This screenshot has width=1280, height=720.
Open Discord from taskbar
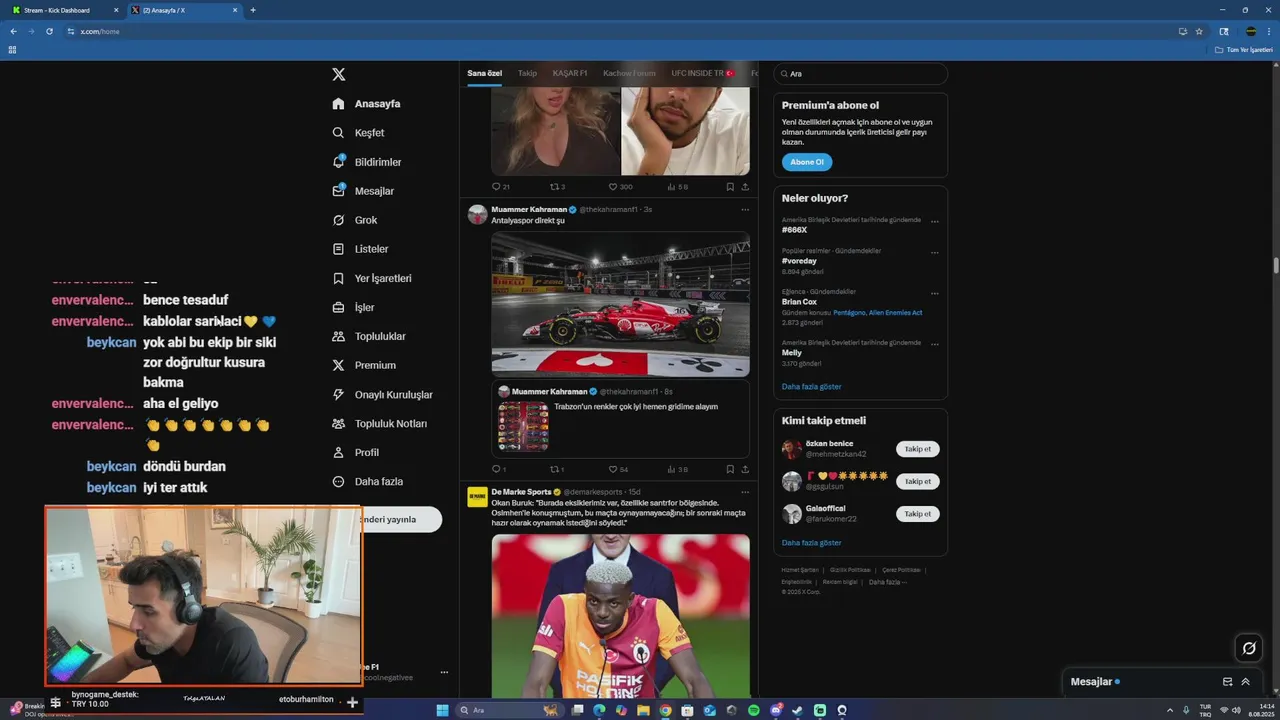coord(776,710)
